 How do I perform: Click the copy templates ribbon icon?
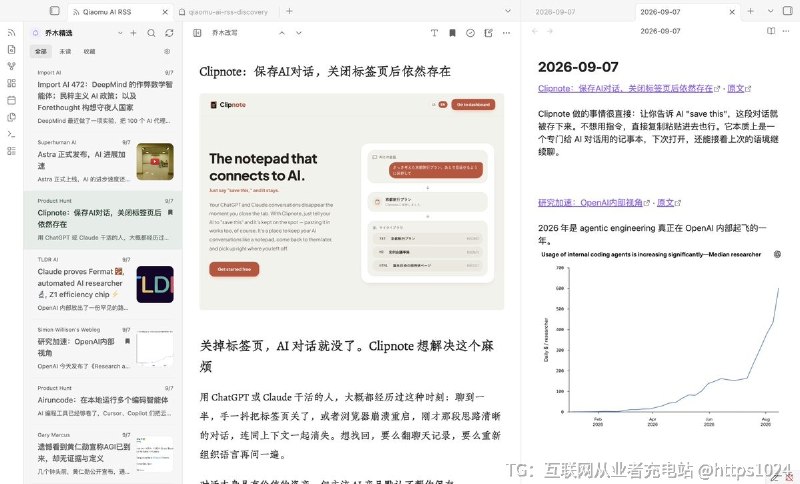pyautogui.click(x=11, y=117)
